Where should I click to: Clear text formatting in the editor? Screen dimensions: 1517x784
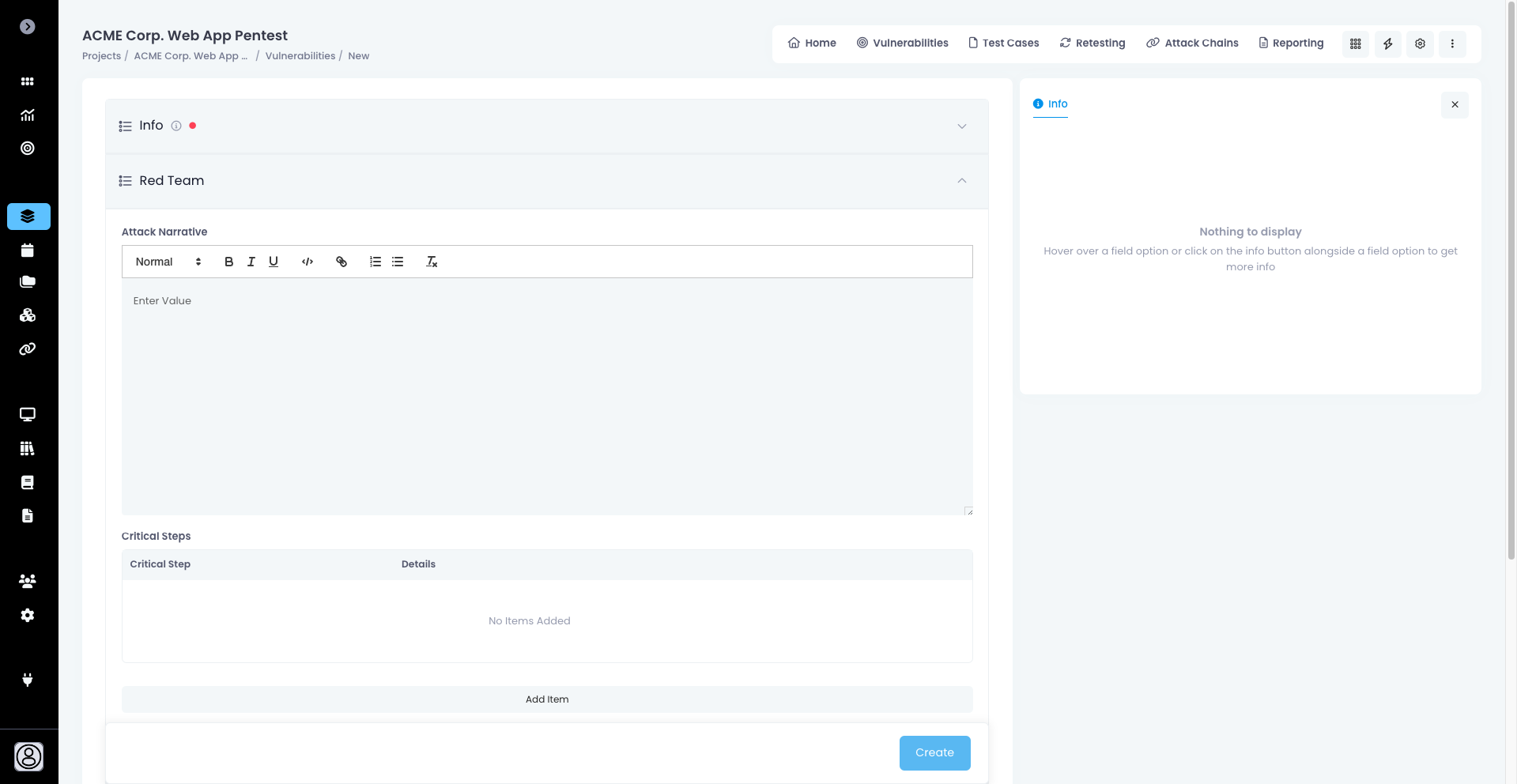coord(432,262)
